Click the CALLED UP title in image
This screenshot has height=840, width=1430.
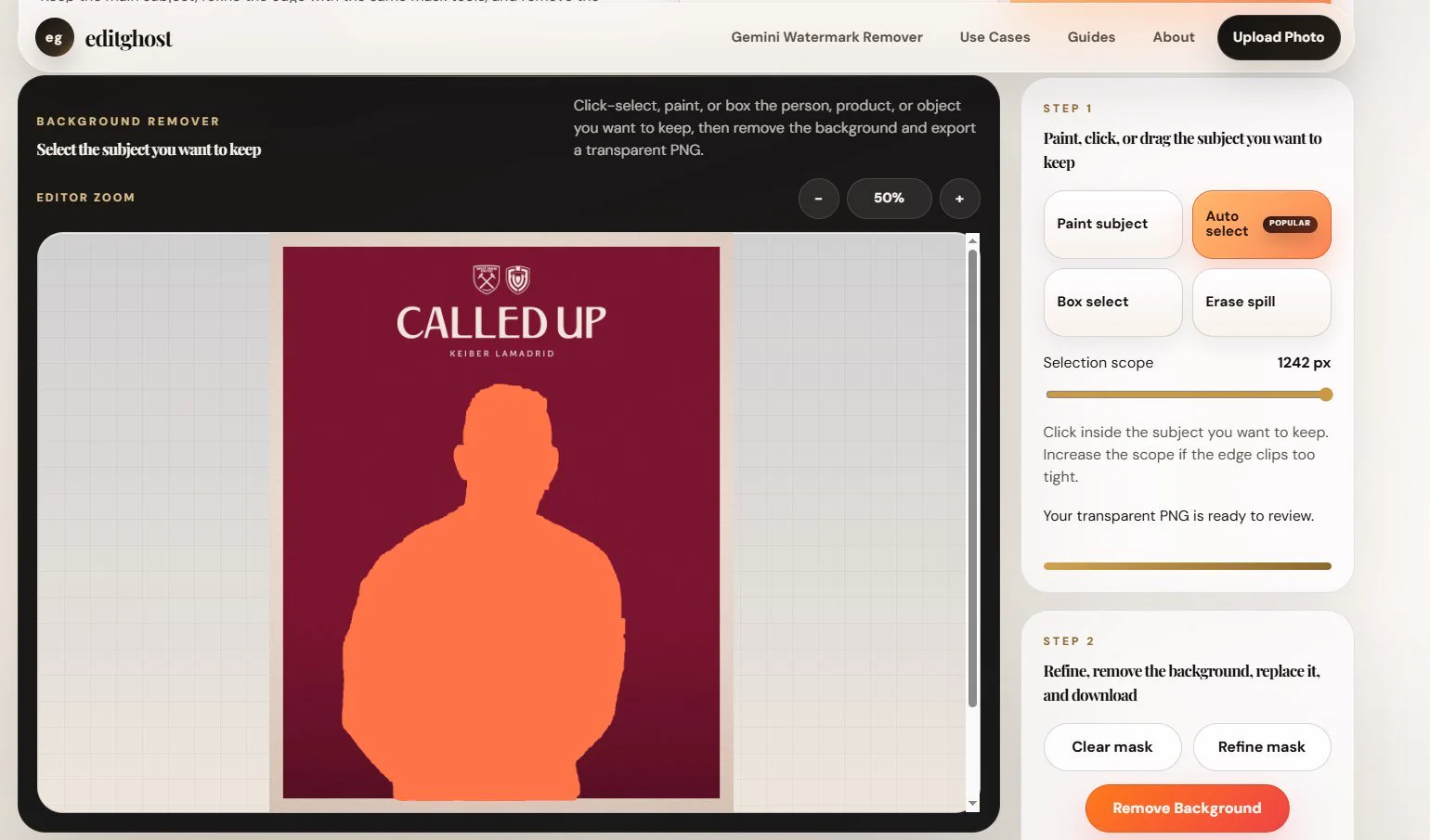[x=501, y=323]
